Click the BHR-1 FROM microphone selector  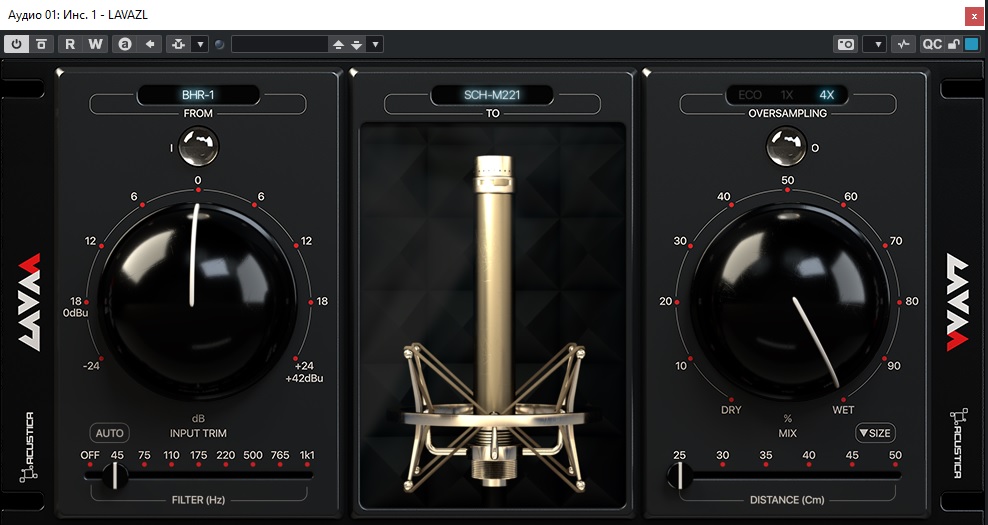tap(198, 95)
